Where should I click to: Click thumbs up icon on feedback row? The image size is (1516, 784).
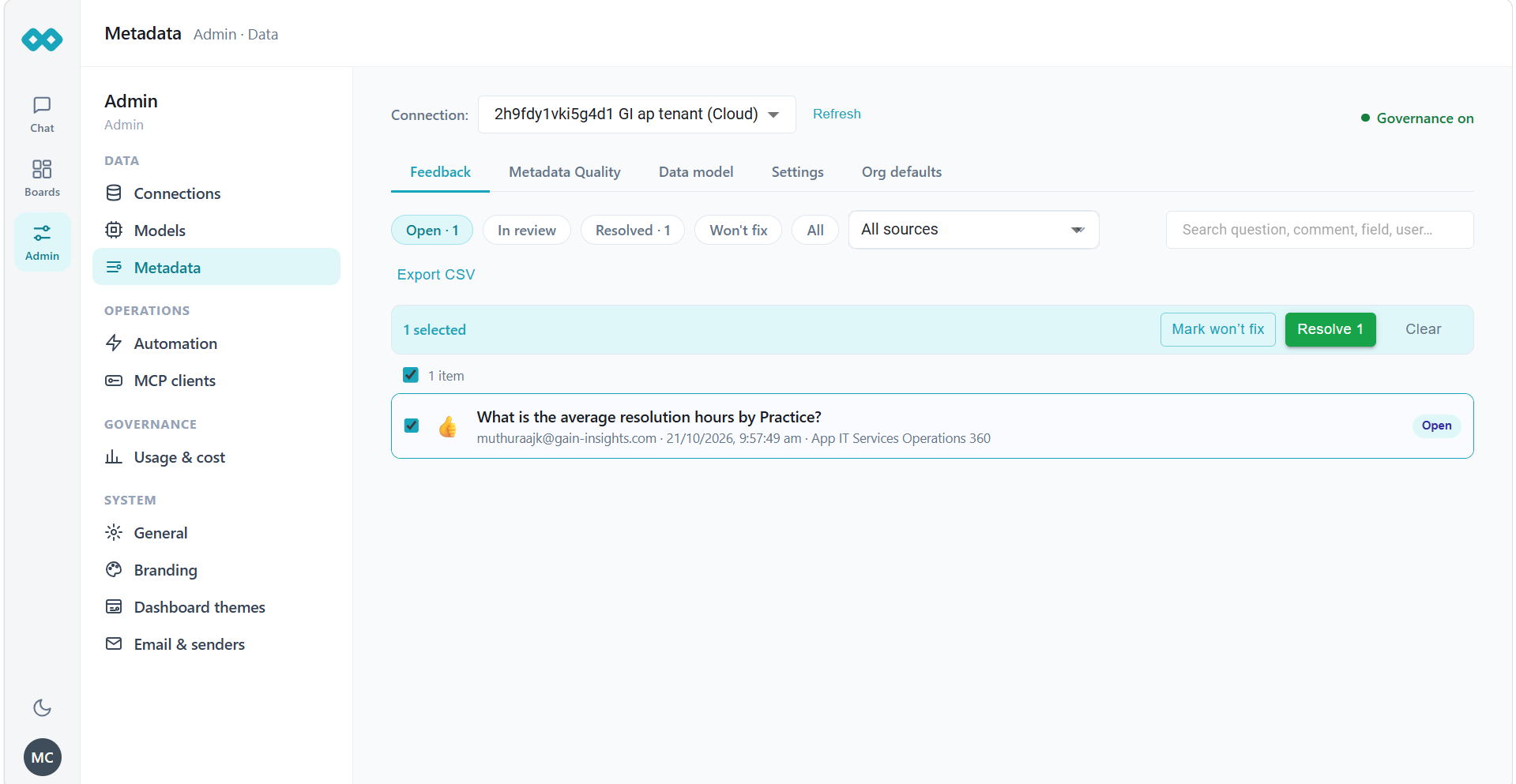(448, 426)
